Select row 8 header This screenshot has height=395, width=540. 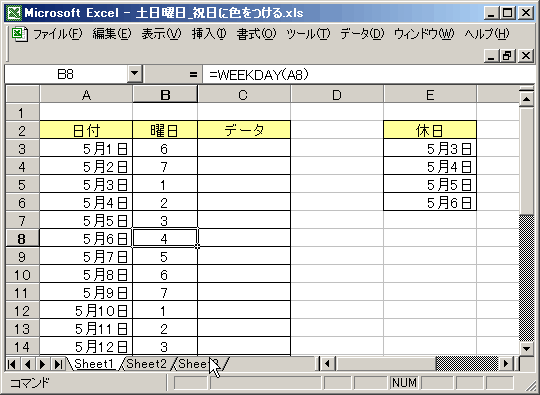[x=22, y=238]
